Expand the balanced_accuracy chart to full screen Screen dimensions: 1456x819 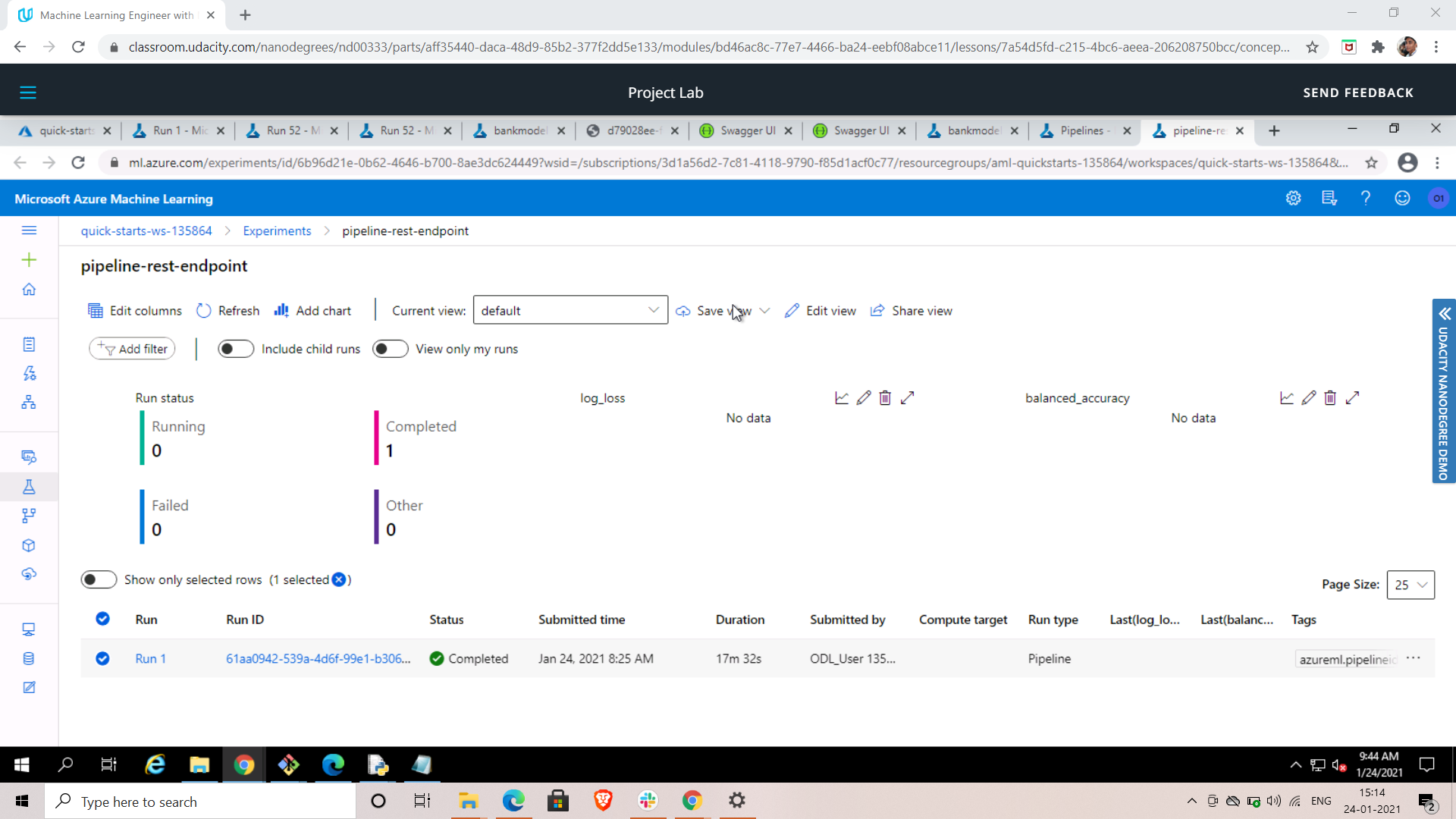click(x=1352, y=398)
